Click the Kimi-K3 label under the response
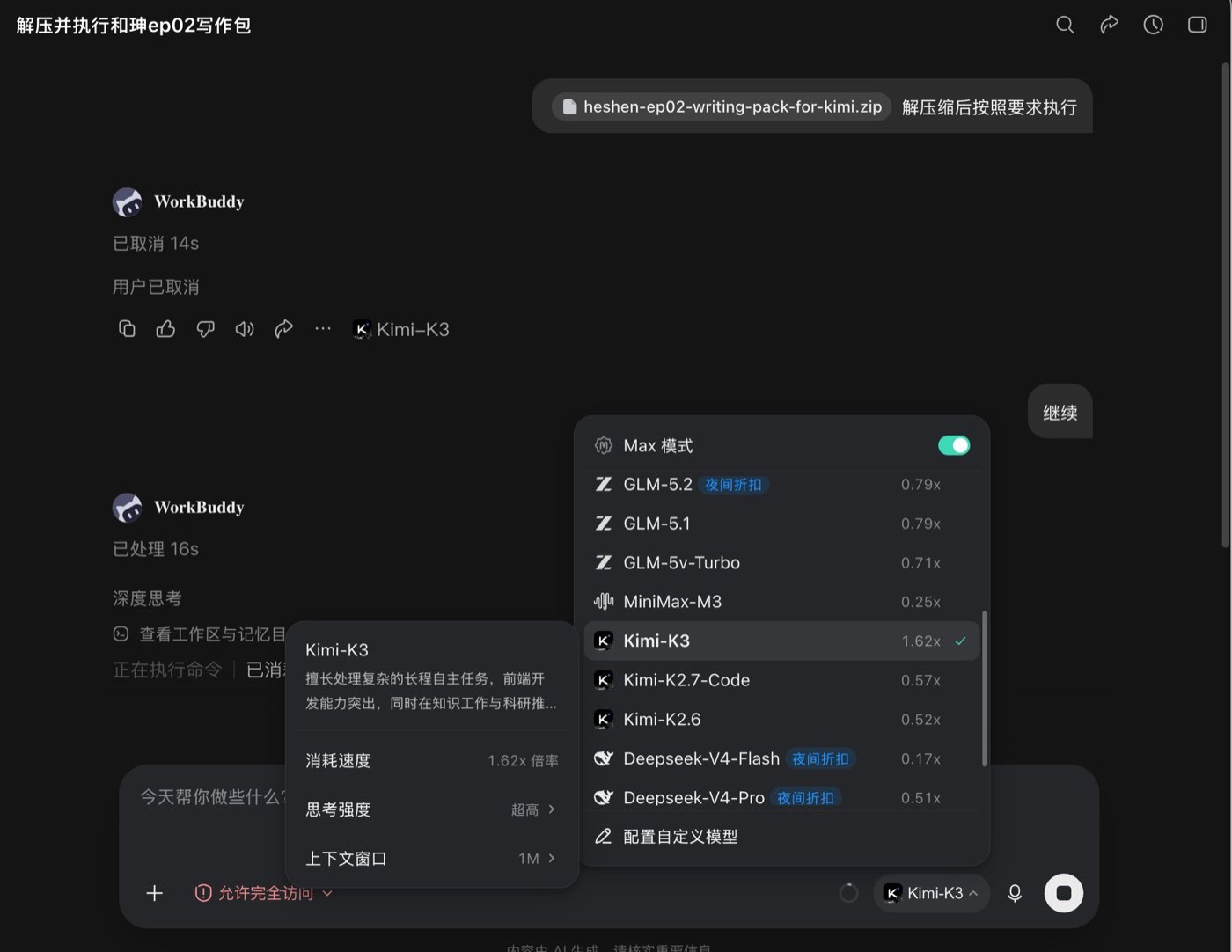The width and height of the screenshot is (1232, 952). click(401, 329)
